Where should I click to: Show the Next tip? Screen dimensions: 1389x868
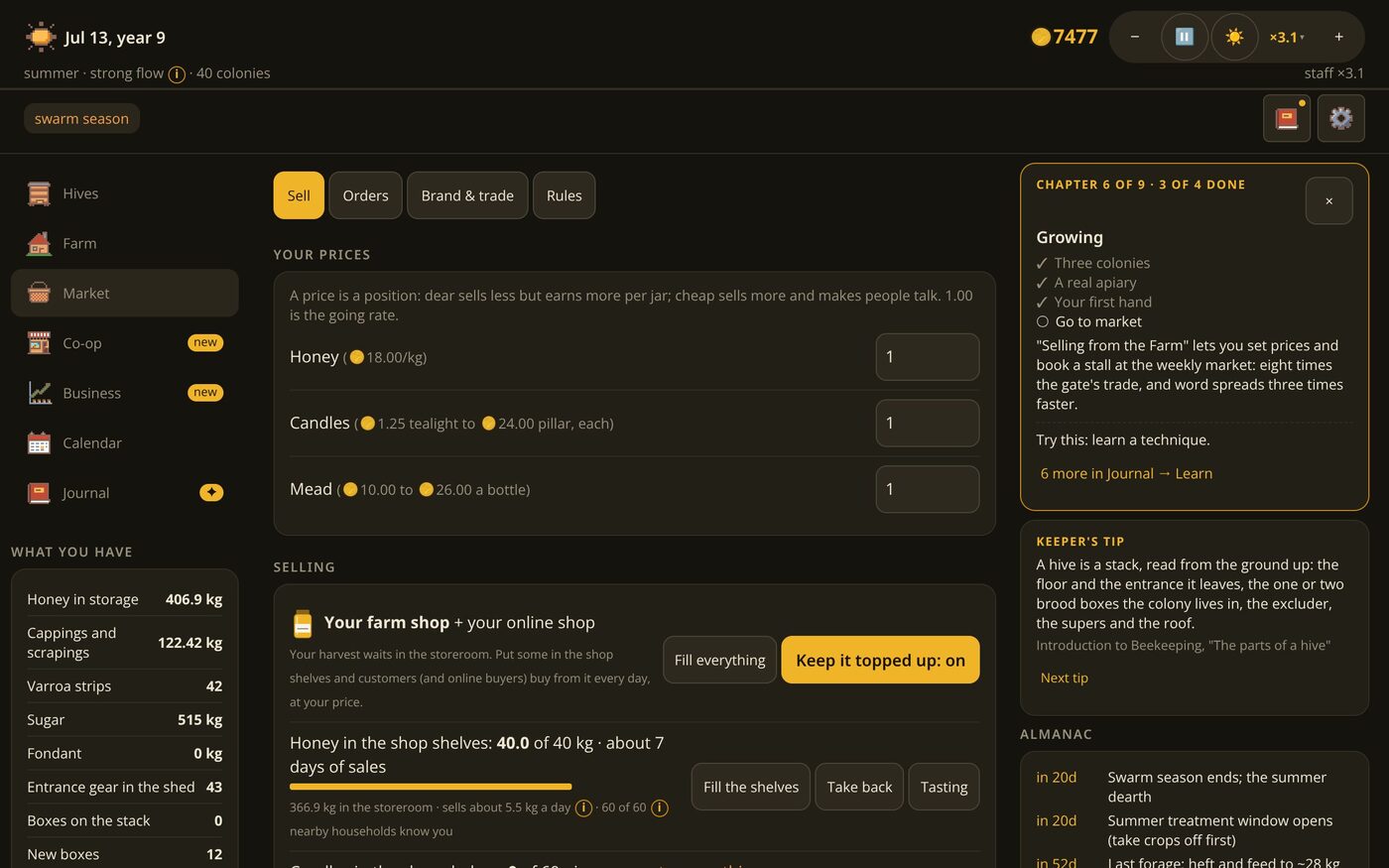pyautogui.click(x=1065, y=678)
